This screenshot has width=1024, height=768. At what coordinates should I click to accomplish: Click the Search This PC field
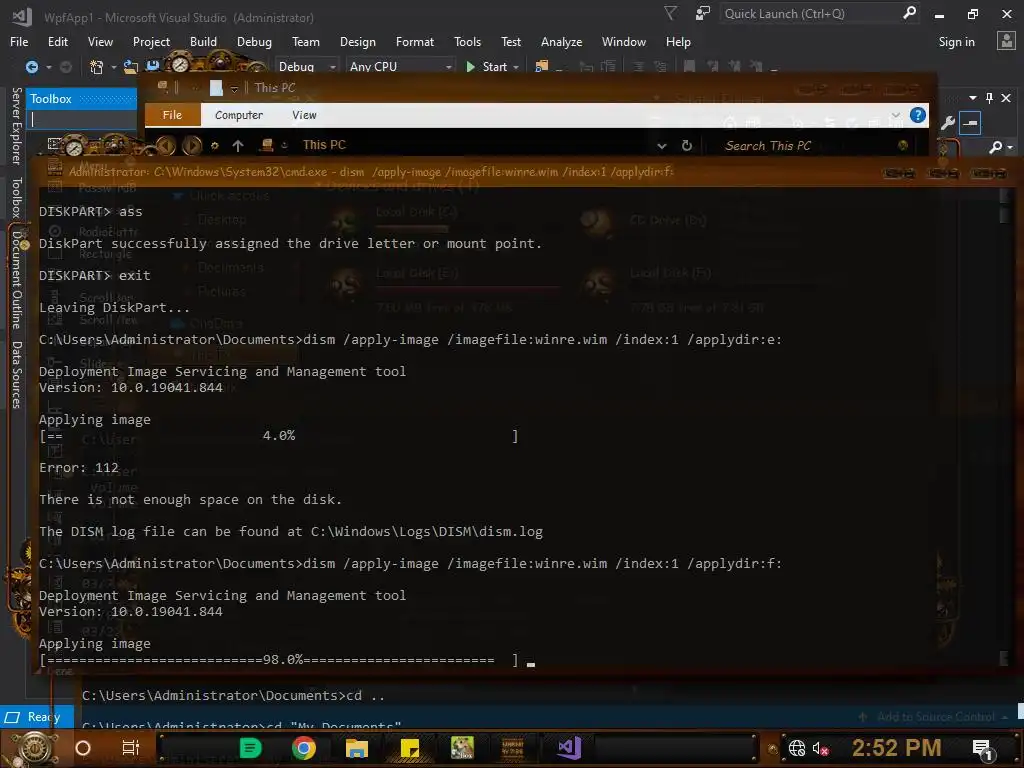click(x=810, y=146)
